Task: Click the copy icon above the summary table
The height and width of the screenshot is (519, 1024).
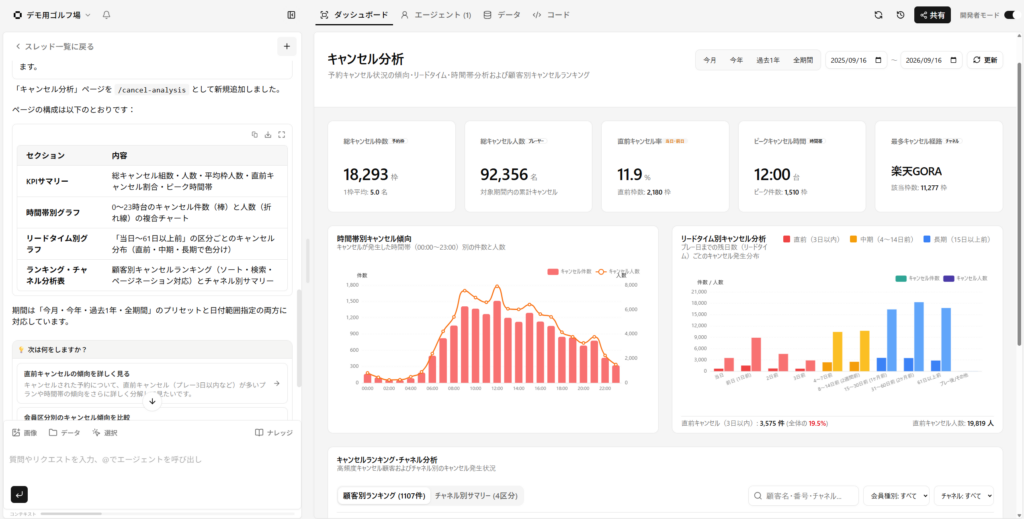Action: [x=255, y=134]
